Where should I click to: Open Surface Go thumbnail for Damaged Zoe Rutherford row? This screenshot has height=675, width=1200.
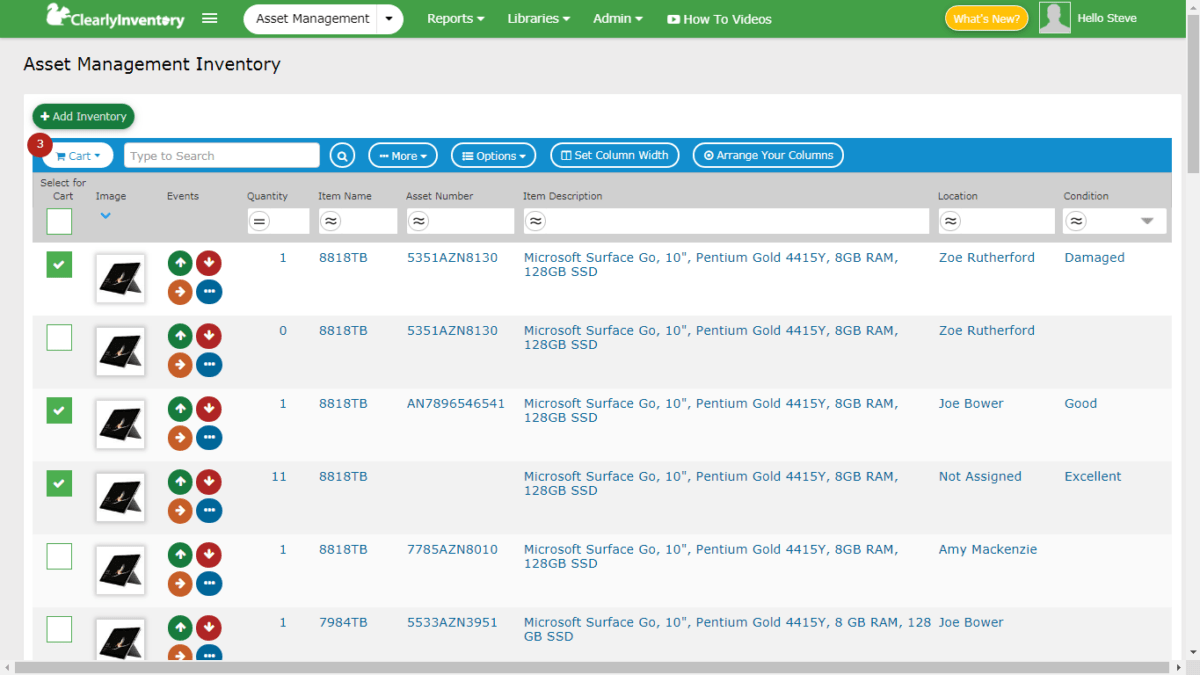tap(120, 278)
